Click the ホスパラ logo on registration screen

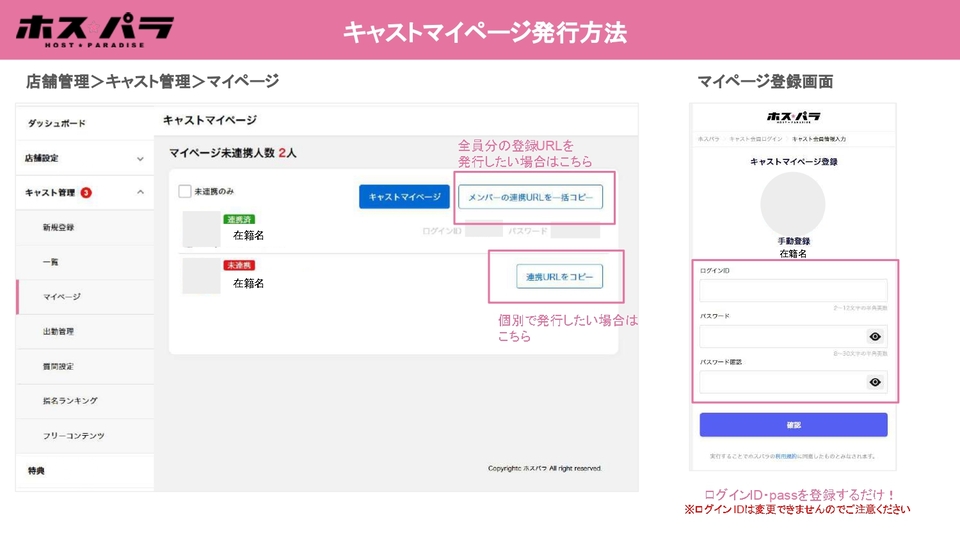pyautogui.click(x=793, y=117)
